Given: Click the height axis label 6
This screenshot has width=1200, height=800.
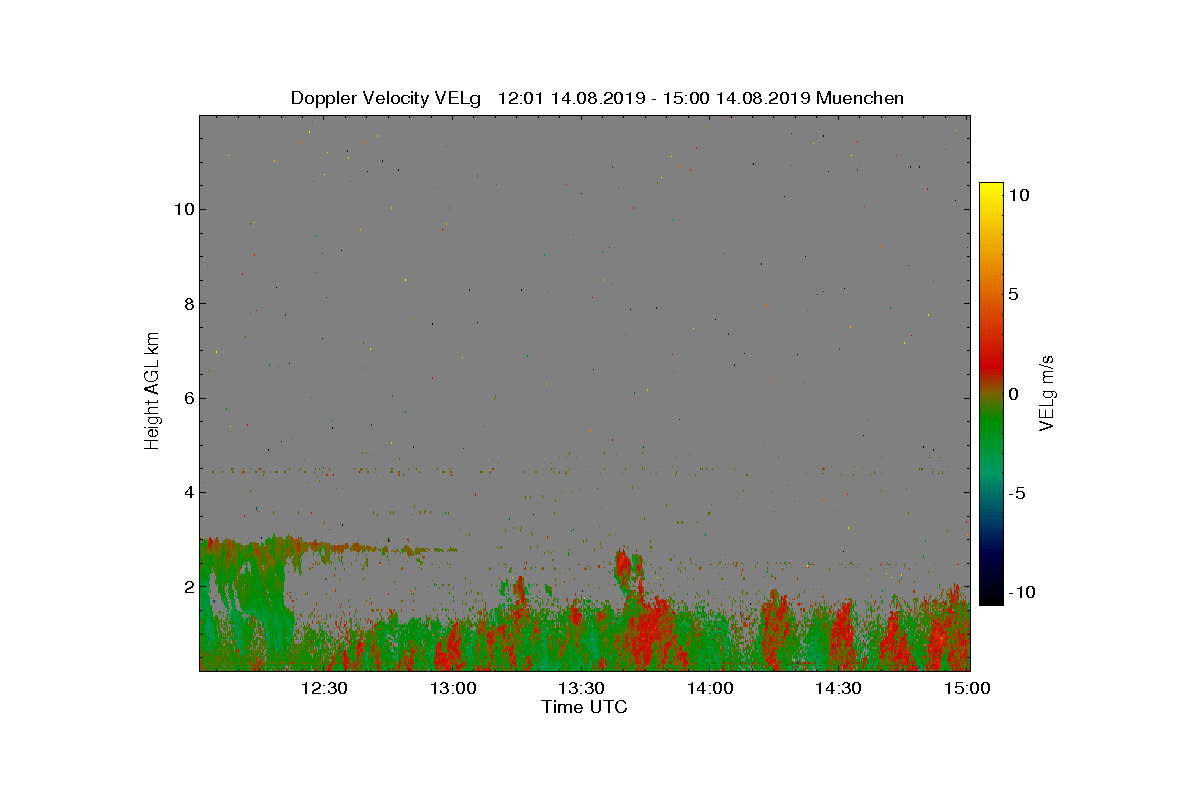Looking at the screenshot, I should (x=187, y=398).
